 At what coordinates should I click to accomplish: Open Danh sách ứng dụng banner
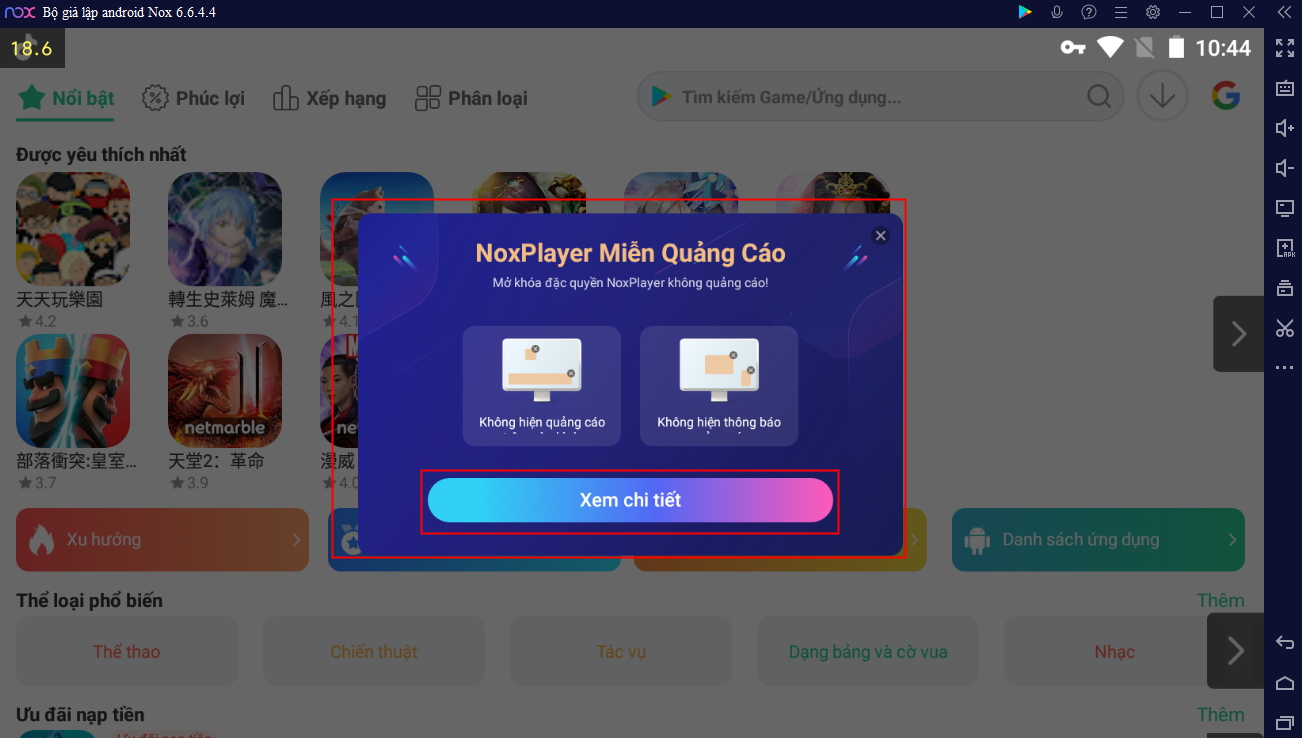(x=1098, y=540)
